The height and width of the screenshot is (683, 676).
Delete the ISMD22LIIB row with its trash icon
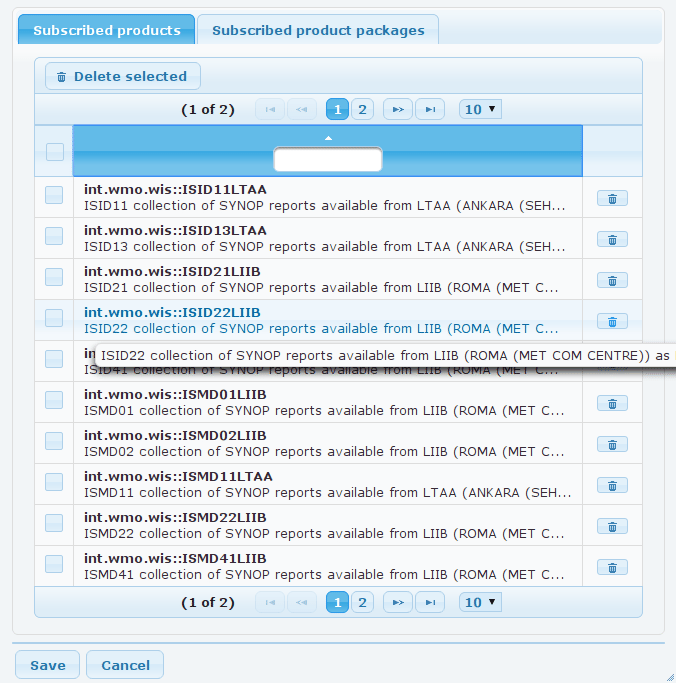pyautogui.click(x=612, y=527)
